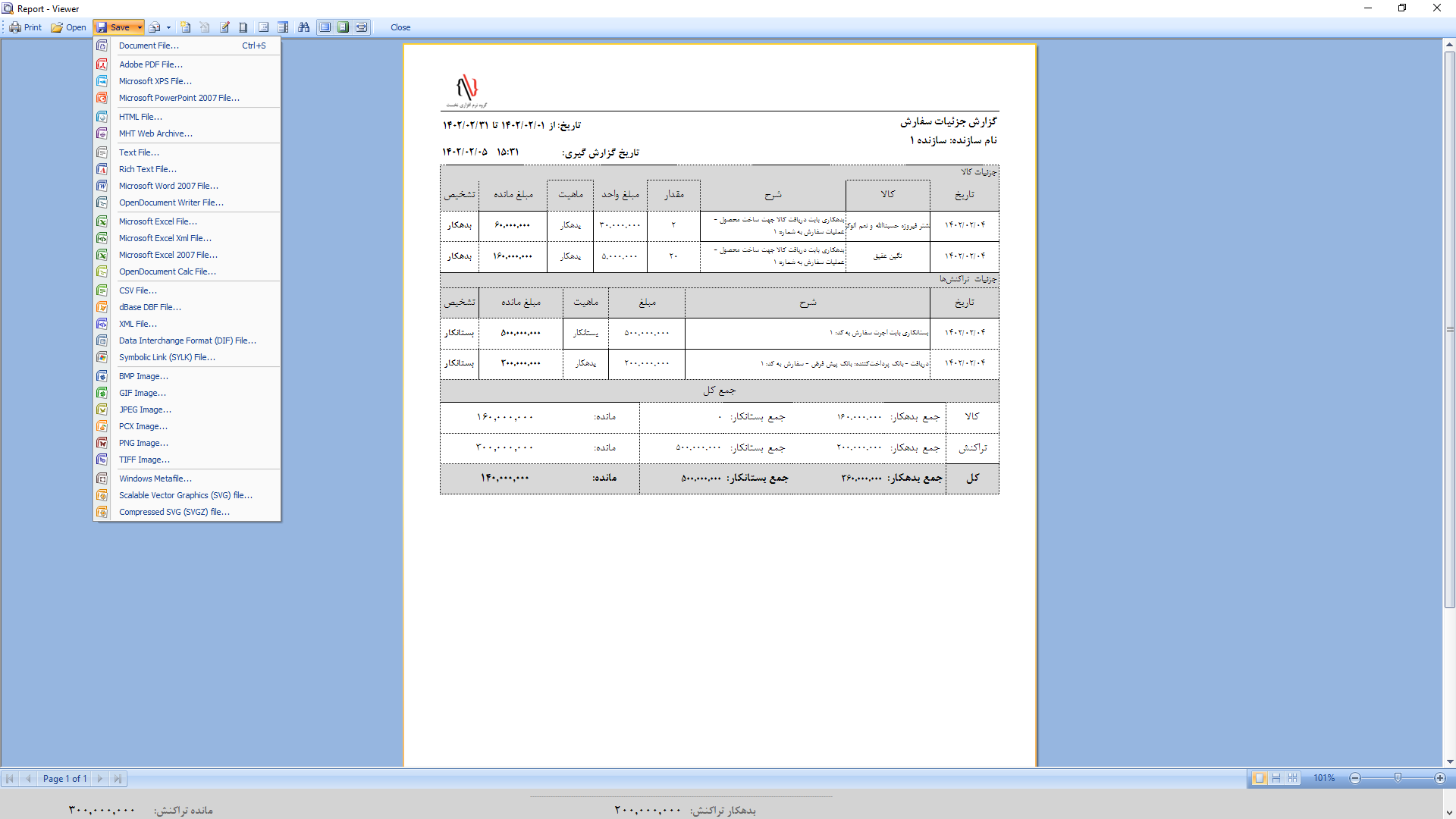Image resolution: width=1456 pixels, height=819 pixels.
Task: Click the zoom slider handle
Action: (x=1398, y=778)
